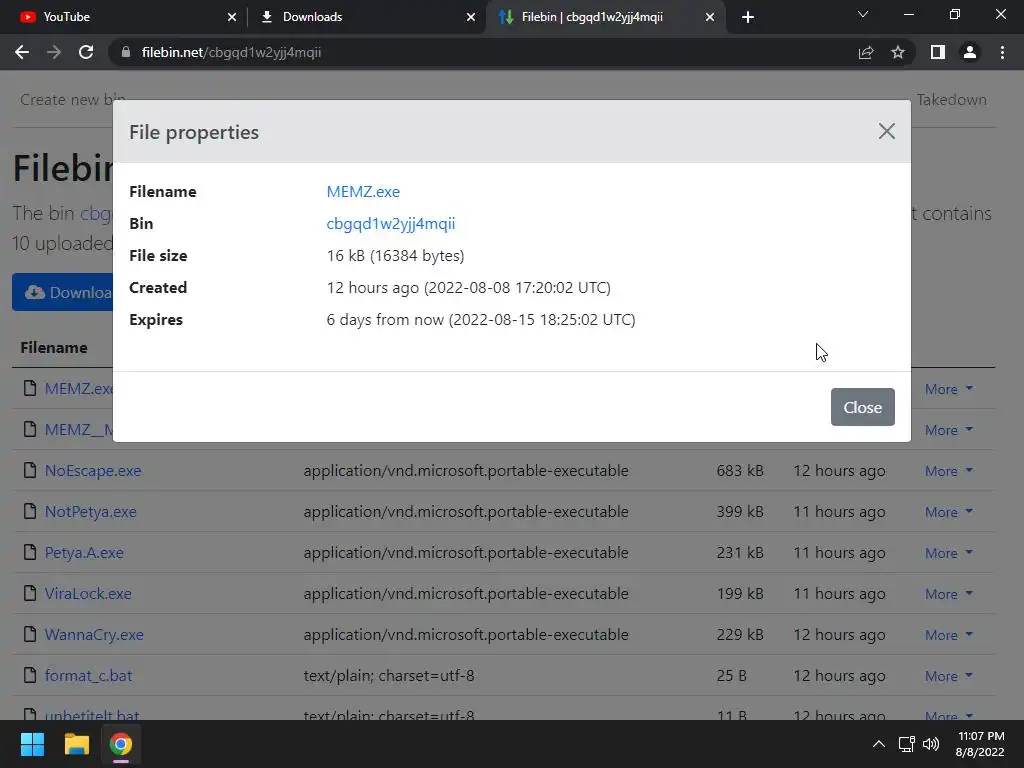Click the share page icon in address bar
The height and width of the screenshot is (768, 1024).
[x=866, y=52]
